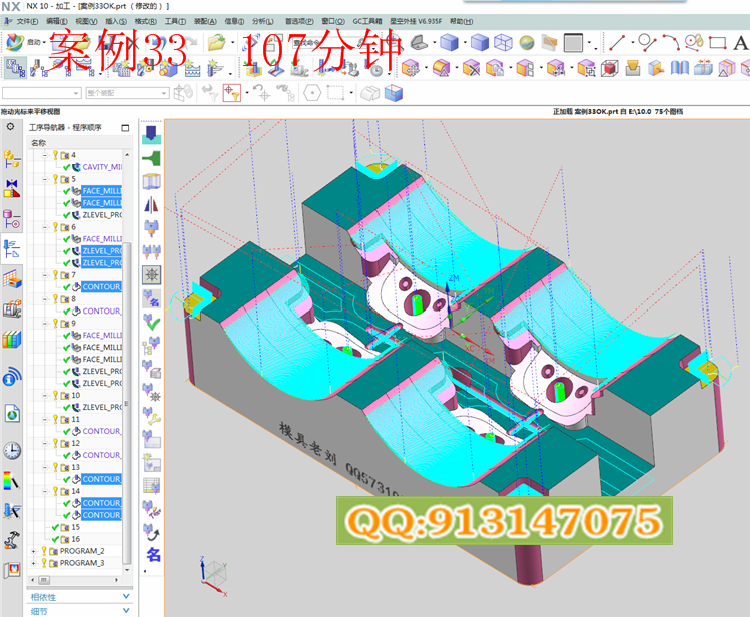This screenshot has width=750, height=617.
Task: Click the scroll-up arrow of the navigator list
Action: (x=127, y=154)
